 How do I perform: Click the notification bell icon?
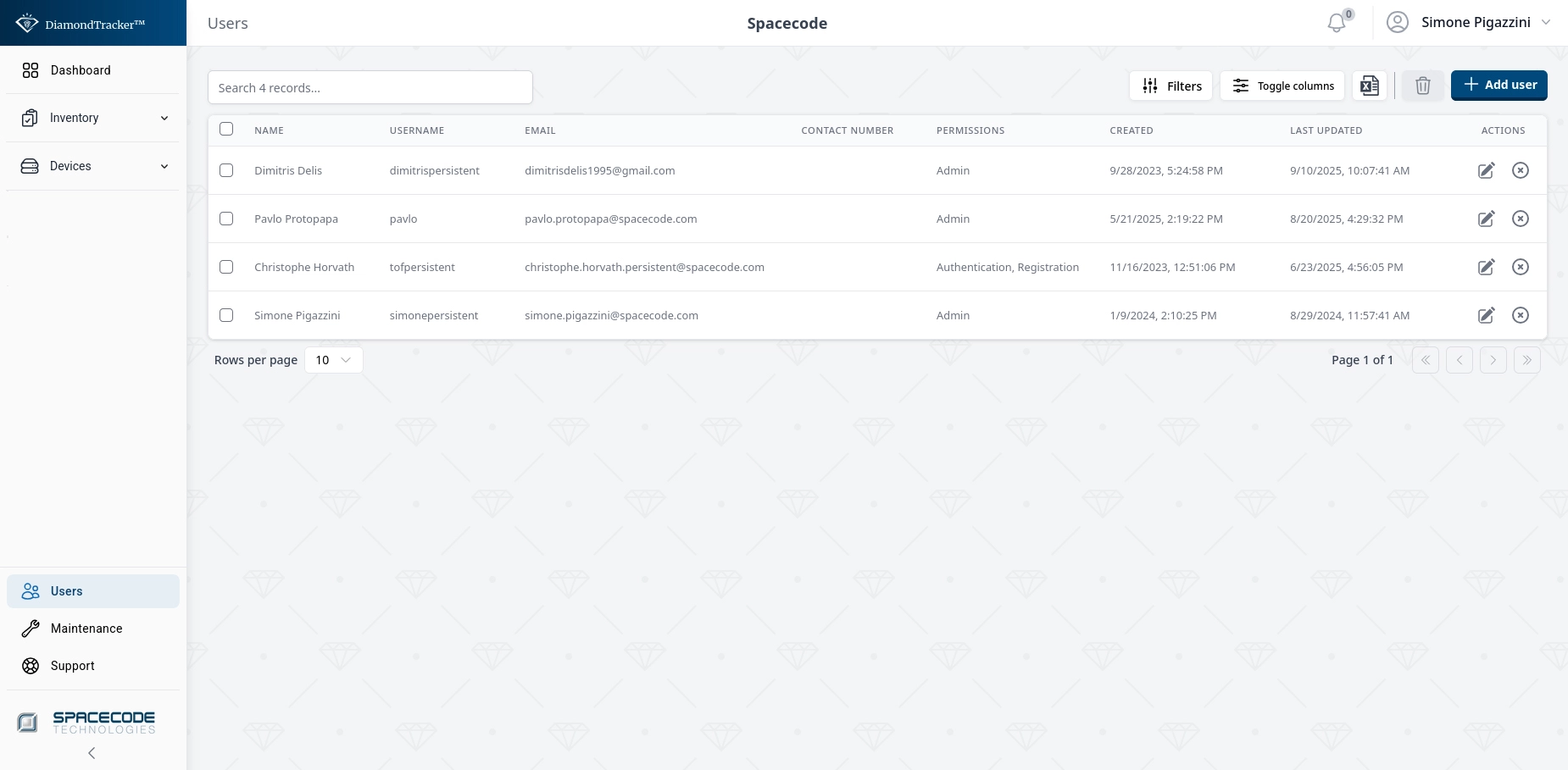point(1337,23)
